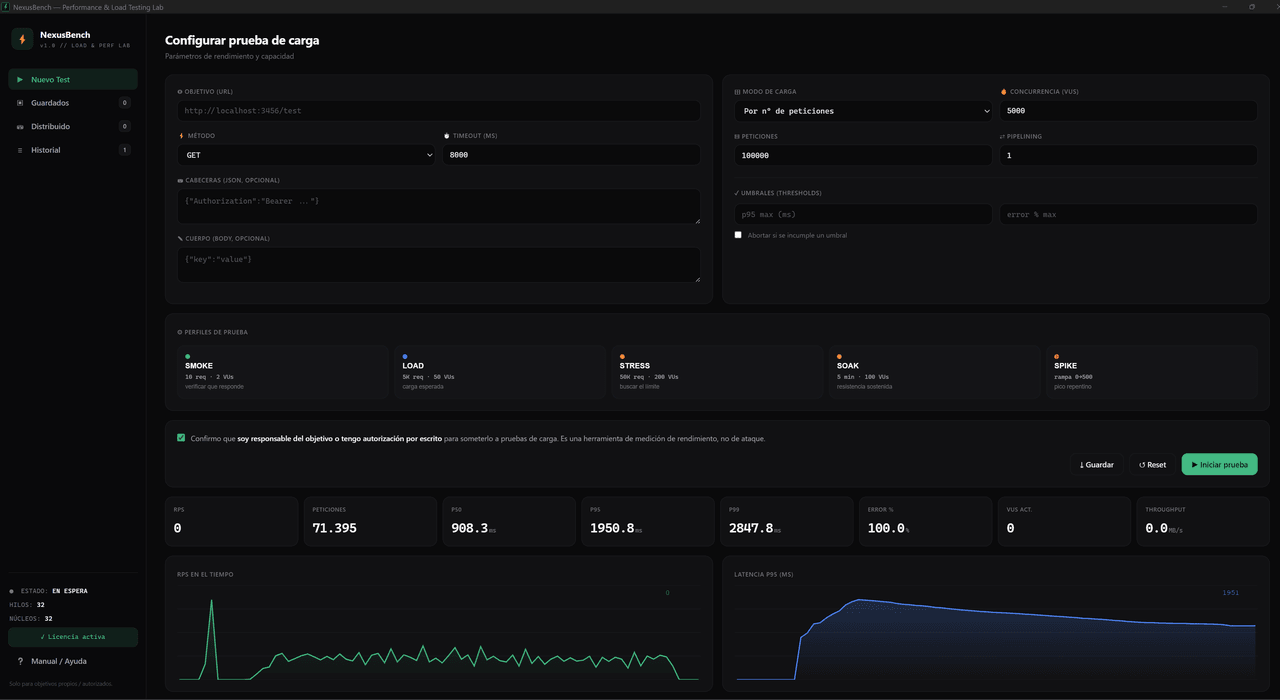Open the Guardados sidebar section
Viewport: 1280px width, 700px height.
[x=73, y=103]
